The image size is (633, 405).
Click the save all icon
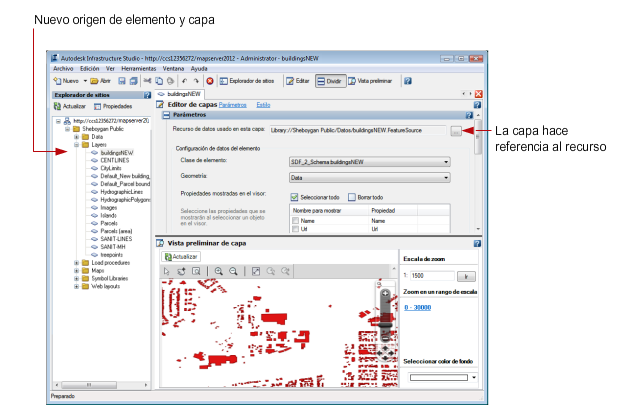click(x=133, y=81)
